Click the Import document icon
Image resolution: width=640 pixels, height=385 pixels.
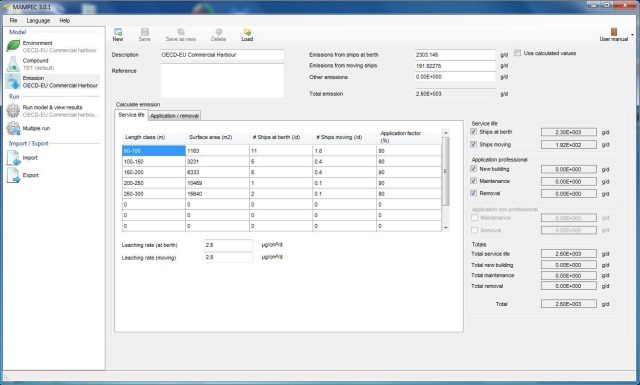point(13,158)
